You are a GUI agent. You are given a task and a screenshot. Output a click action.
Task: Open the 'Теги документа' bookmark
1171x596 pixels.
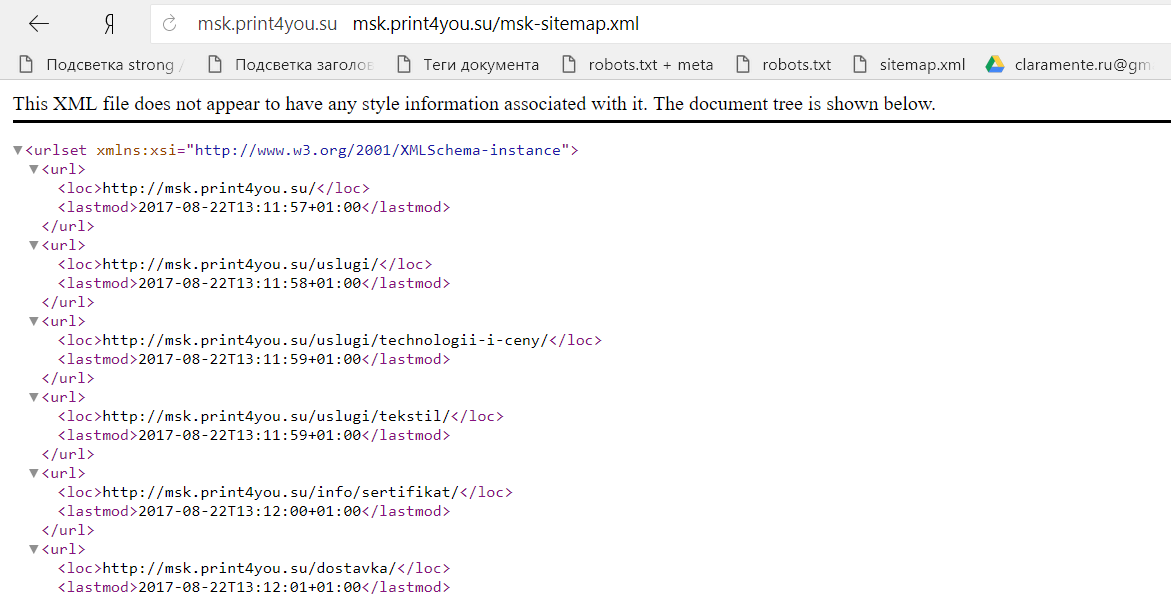[468, 65]
